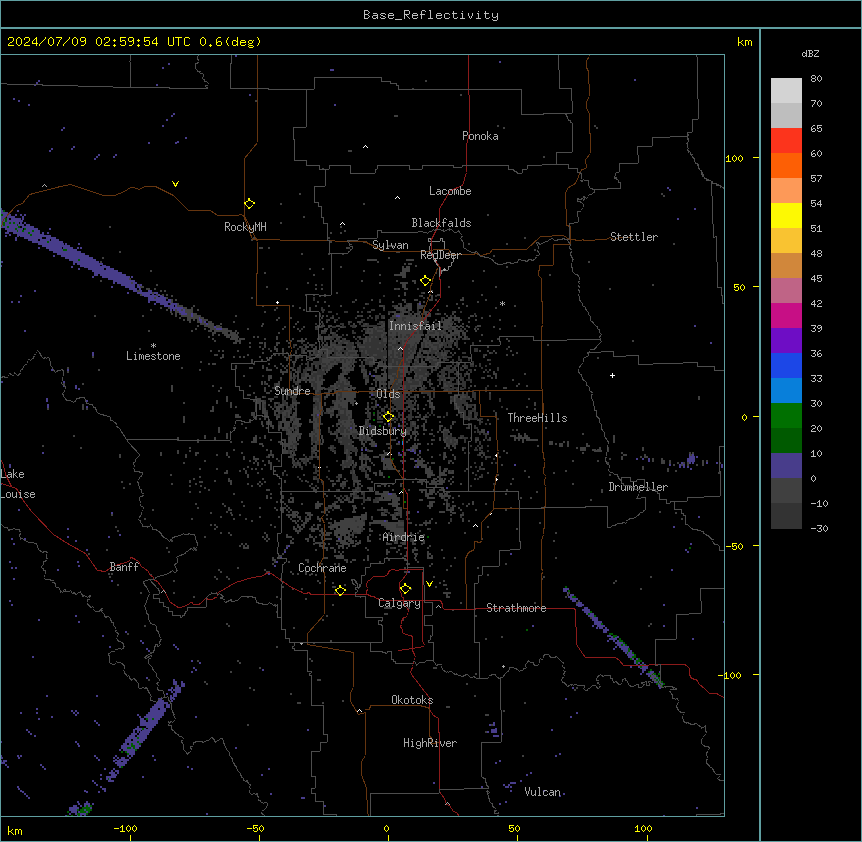Click the yellow diamond marker below RedDeer
This screenshot has height=842, width=862.
tap(426, 281)
